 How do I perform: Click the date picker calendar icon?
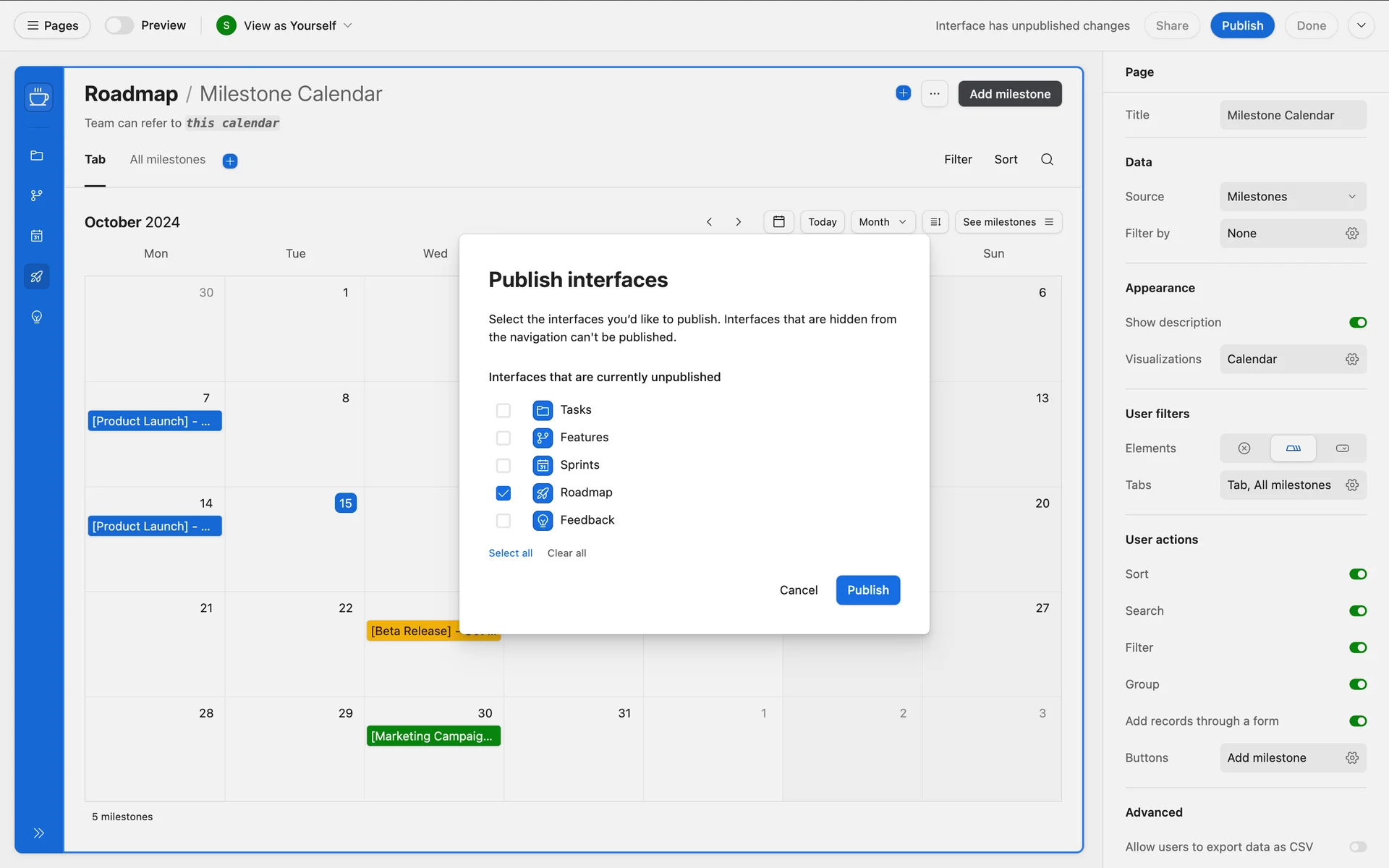[x=778, y=222]
